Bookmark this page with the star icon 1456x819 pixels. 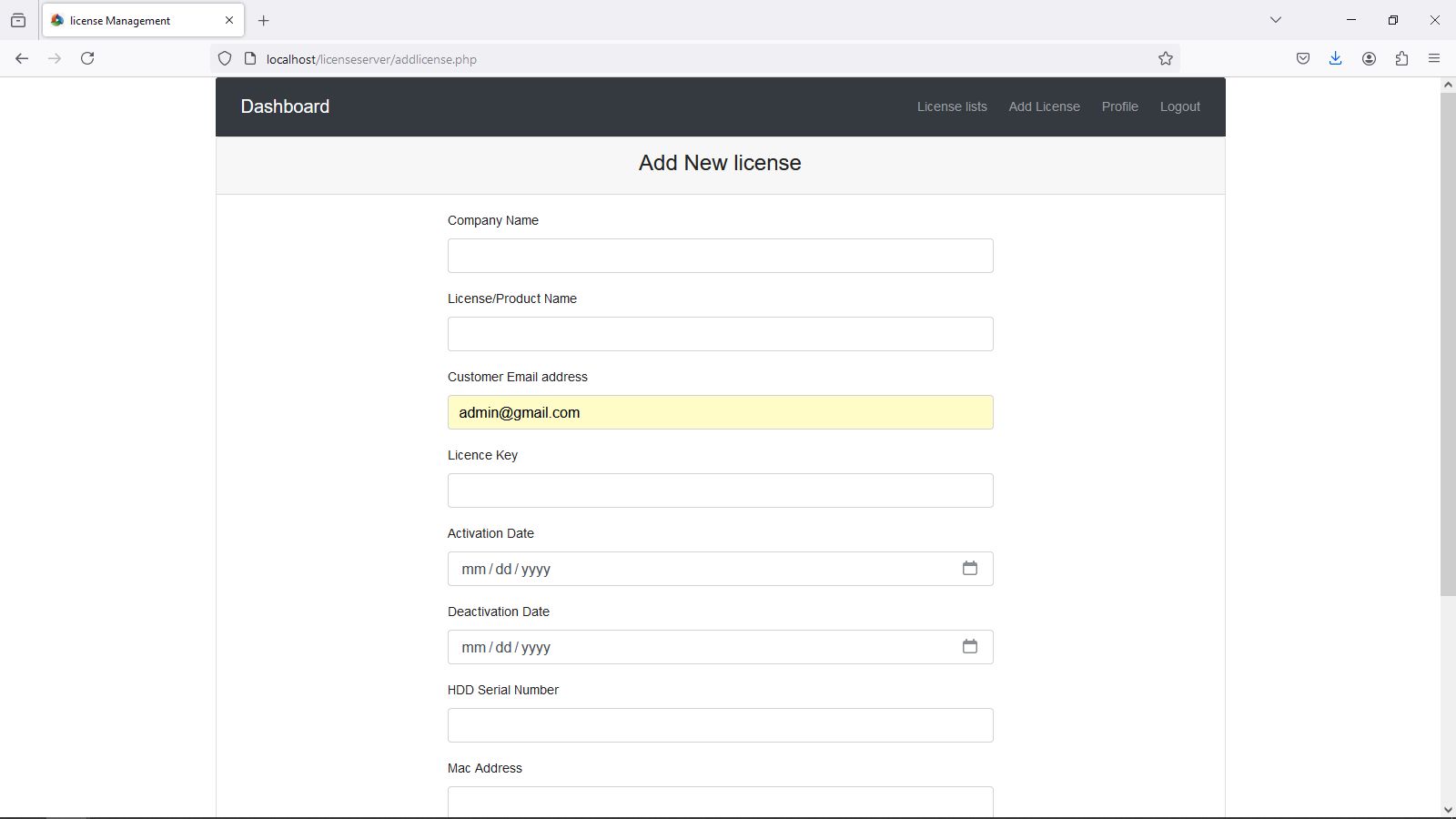click(1166, 59)
